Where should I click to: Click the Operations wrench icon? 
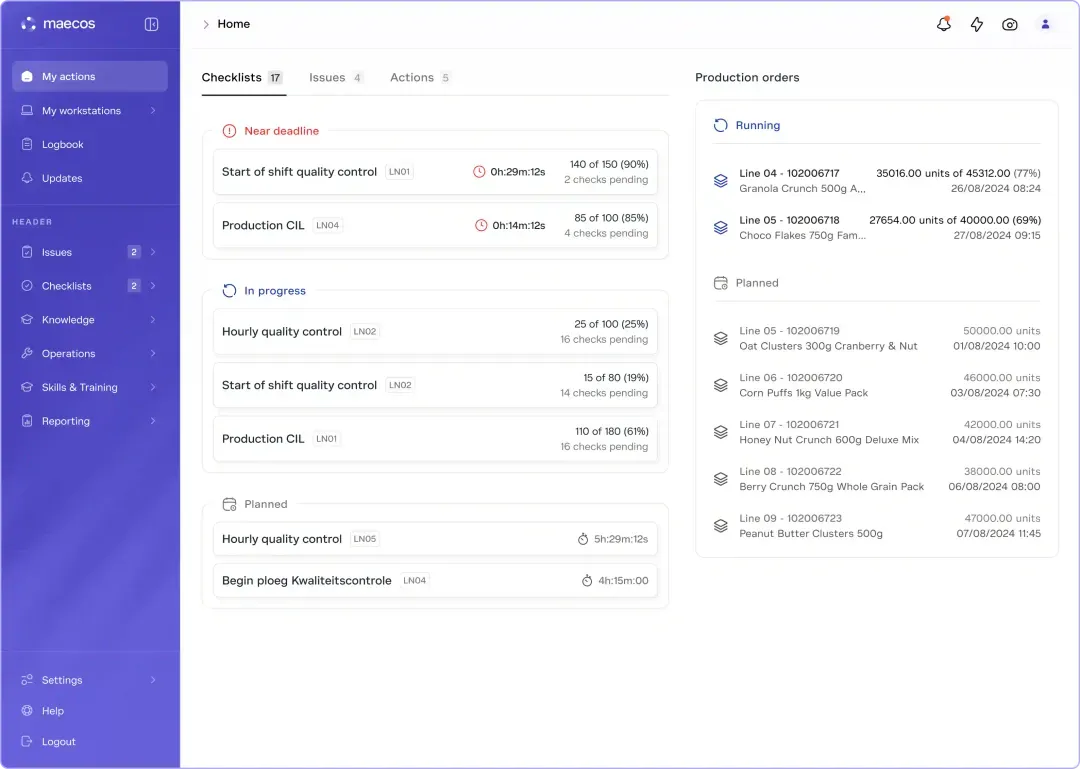[x=27, y=353]
